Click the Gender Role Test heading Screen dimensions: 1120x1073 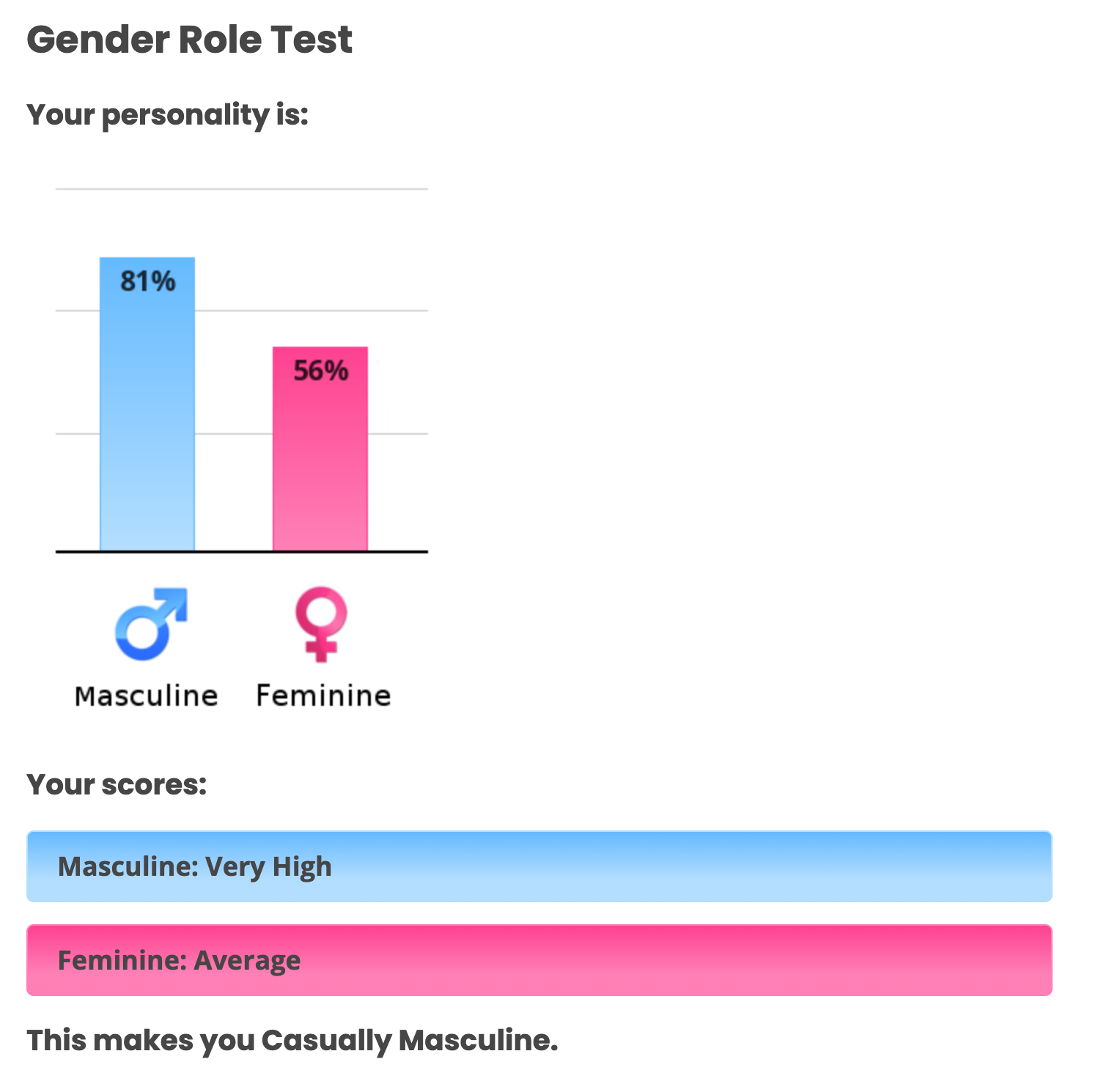[x=189, y=40]
